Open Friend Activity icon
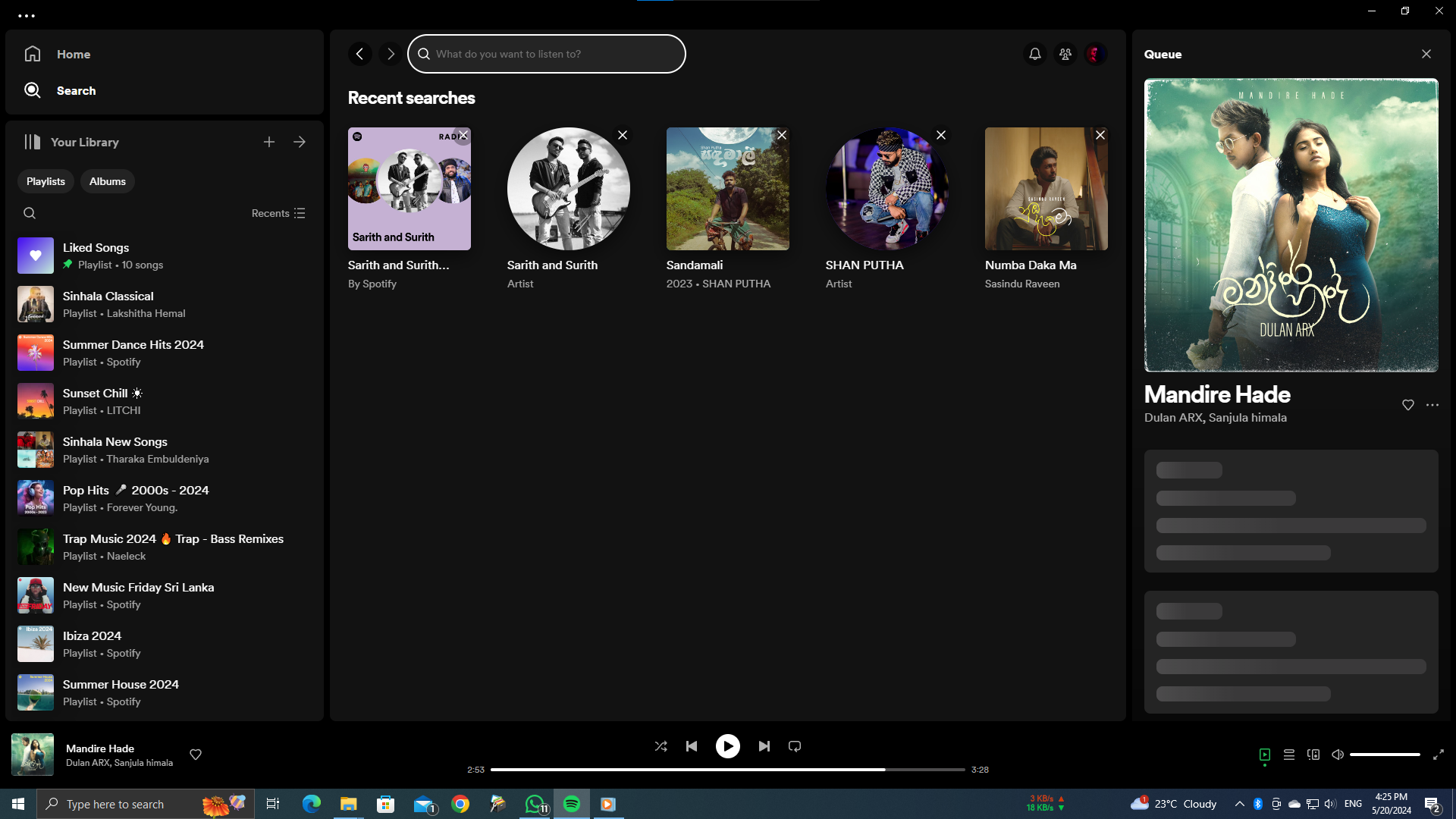The image size is (1456, 819). 1065,54
